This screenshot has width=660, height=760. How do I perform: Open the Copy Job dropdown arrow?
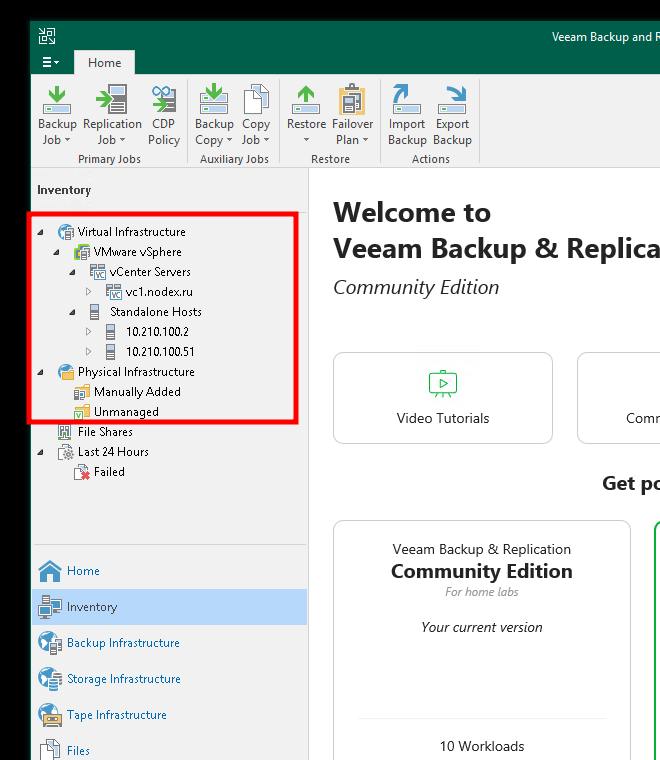(x=266, y=140)
